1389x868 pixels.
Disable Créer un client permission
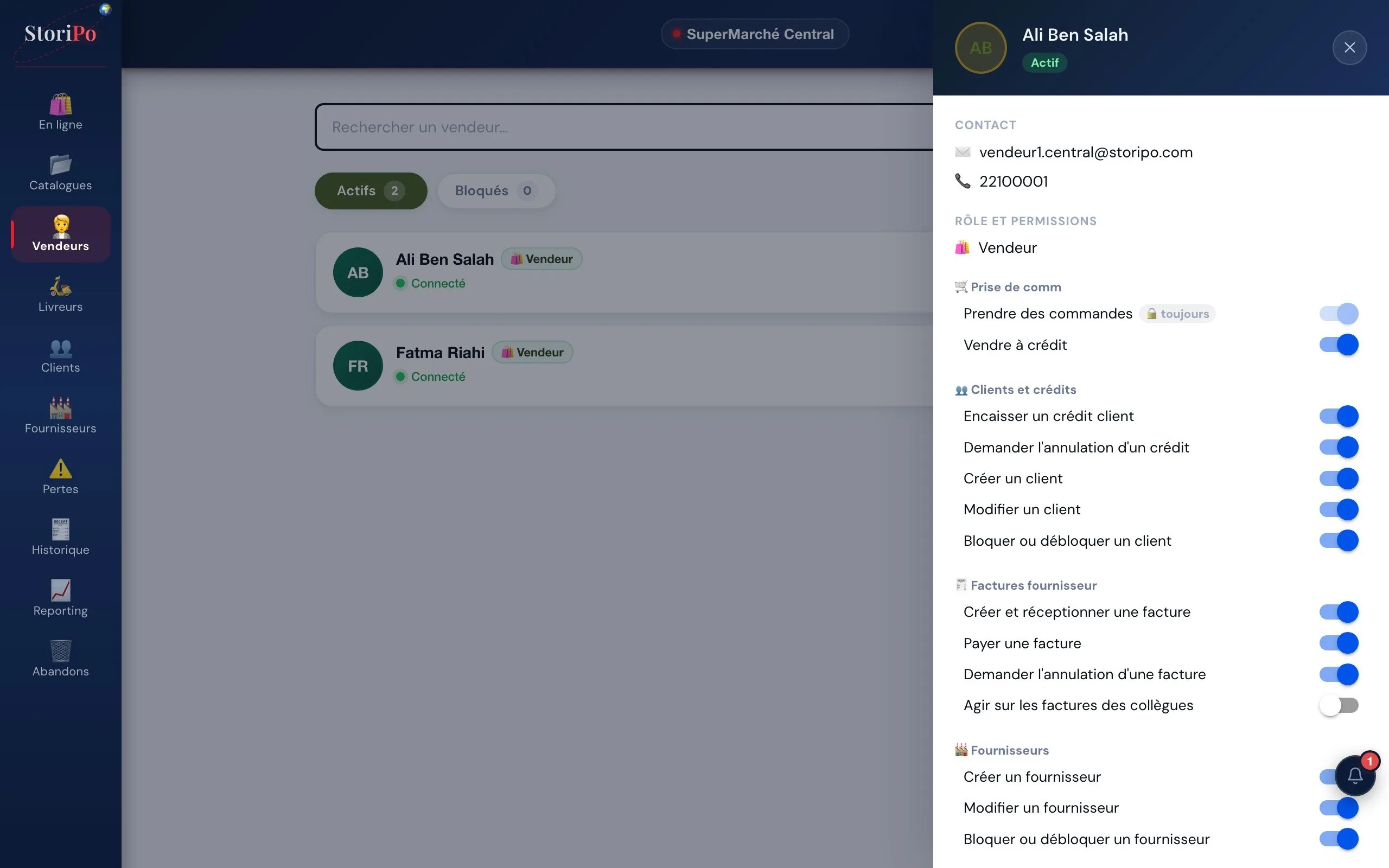1339,478
